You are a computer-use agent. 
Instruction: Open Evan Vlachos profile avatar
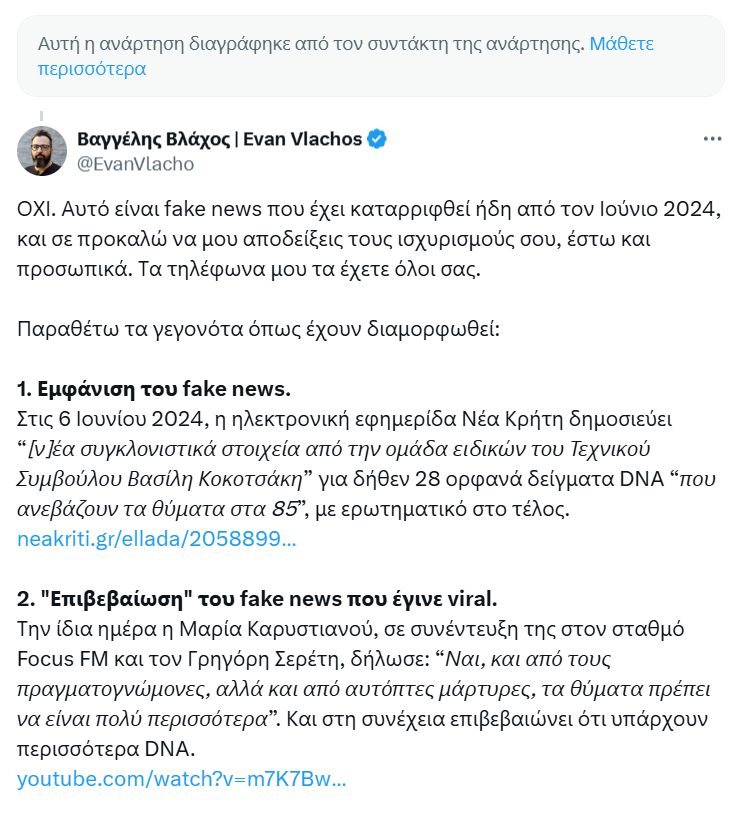(x=43, y=151)
